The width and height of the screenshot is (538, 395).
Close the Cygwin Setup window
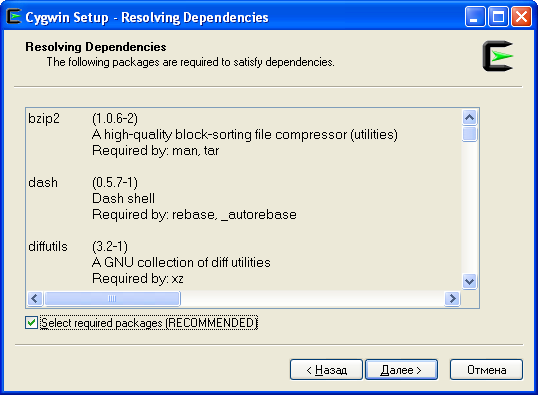(x=521, y=16)
